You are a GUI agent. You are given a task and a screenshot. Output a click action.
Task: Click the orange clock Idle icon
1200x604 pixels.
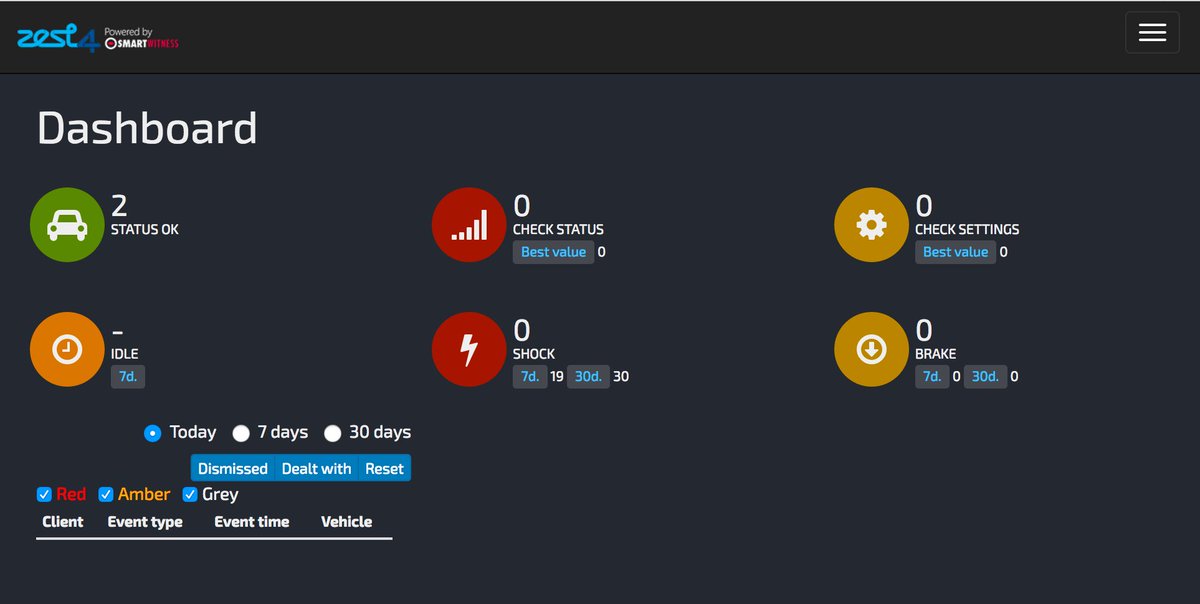pyautogui.click(x=67, y=350)
